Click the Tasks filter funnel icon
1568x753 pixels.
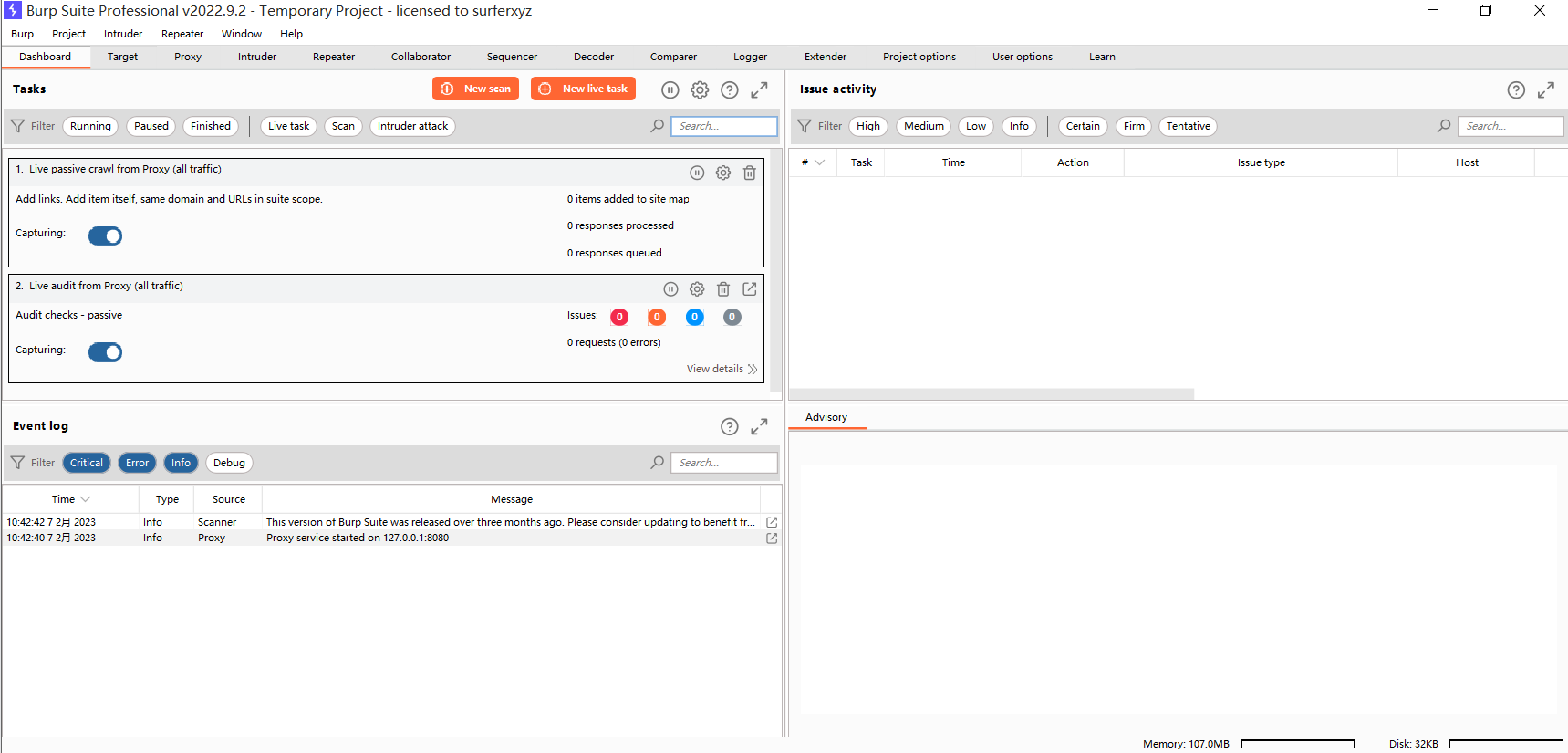(x=17, y=126)
